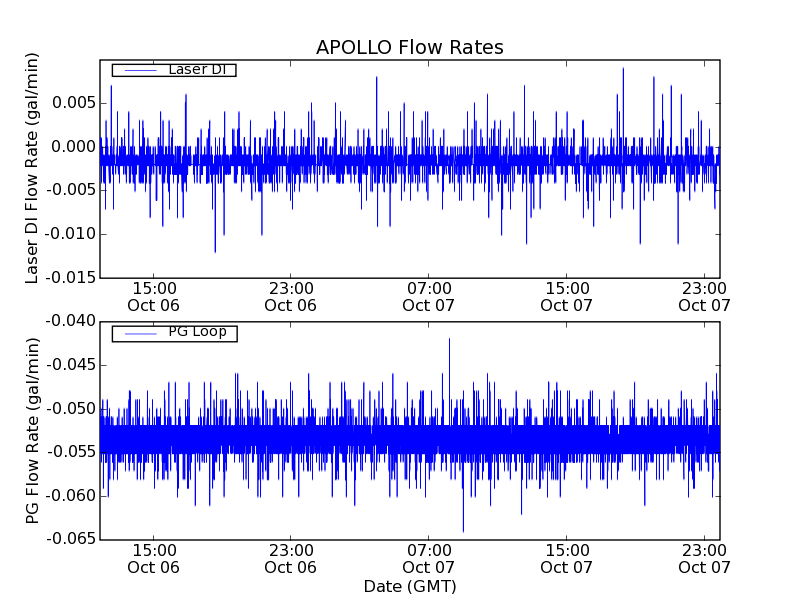Click the deepest negative spike in PG Loop plot

click(x=463, y=528)
